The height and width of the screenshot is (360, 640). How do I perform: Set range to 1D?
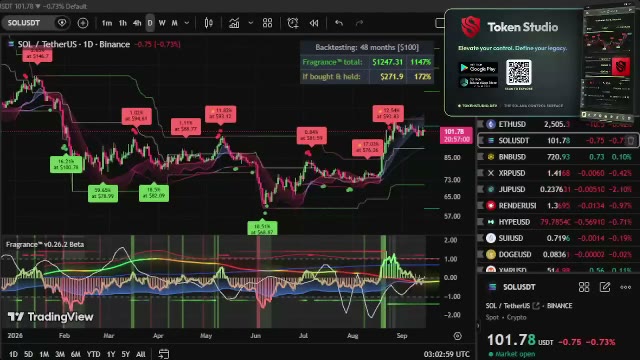(x=13, y=354)
